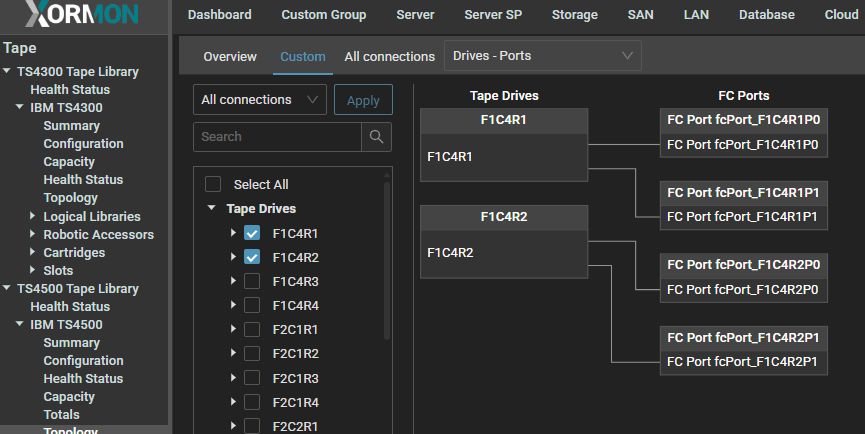Open Health Status under IBM TS4300
The image size is (865, 434).
coord(83,180)
